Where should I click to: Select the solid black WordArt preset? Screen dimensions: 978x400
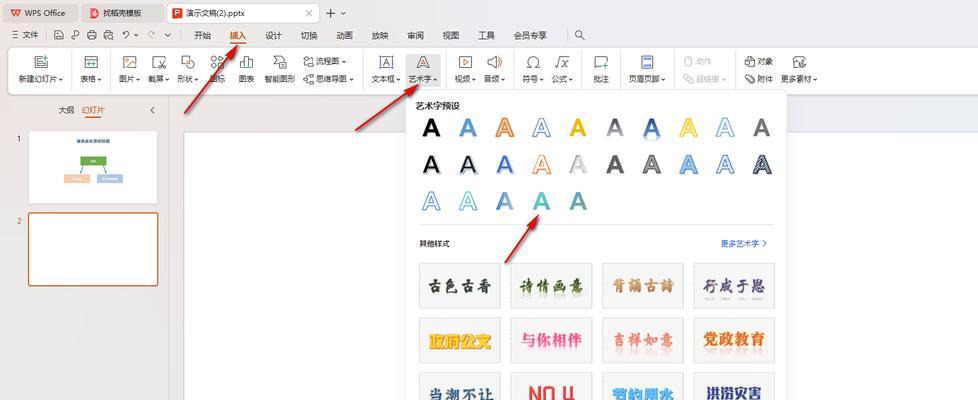click(x=431, y=128)
